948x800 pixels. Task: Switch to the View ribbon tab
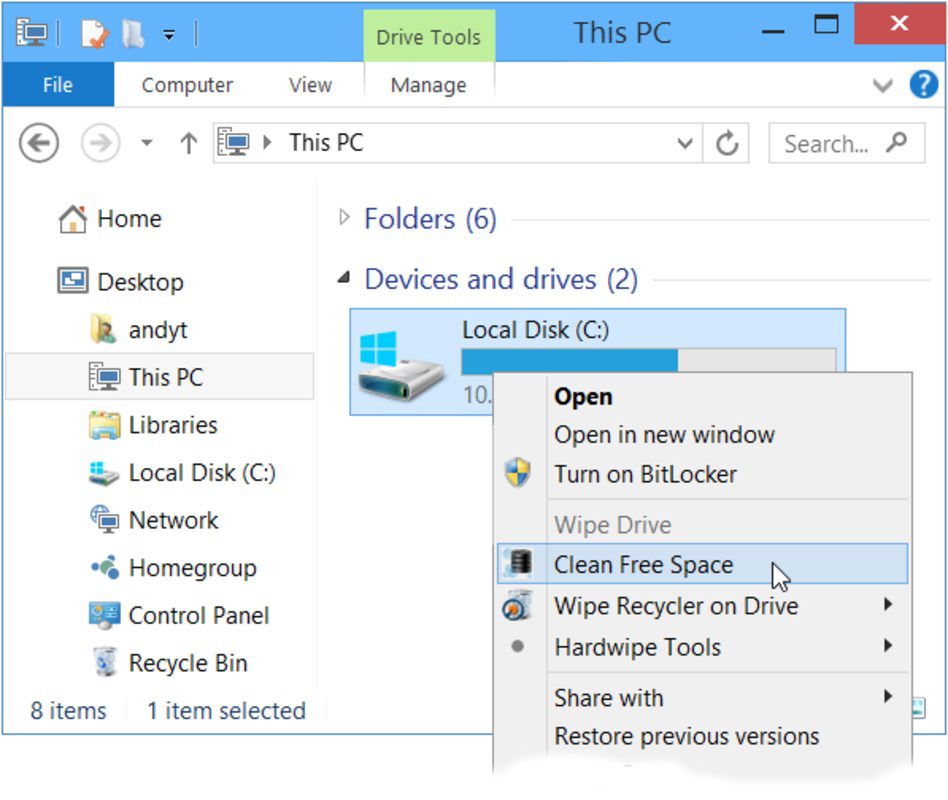(x=310, y=85)
